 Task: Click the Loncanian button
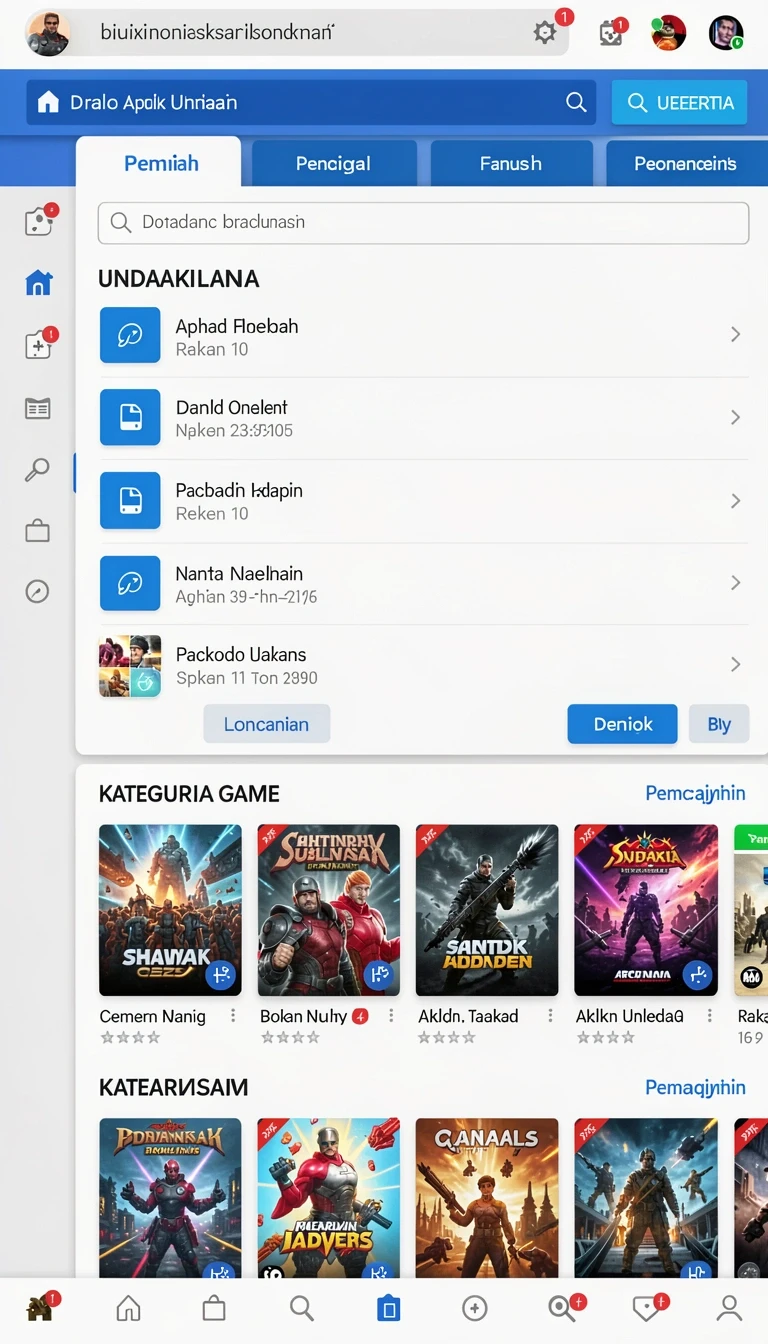tap(266, 724)
